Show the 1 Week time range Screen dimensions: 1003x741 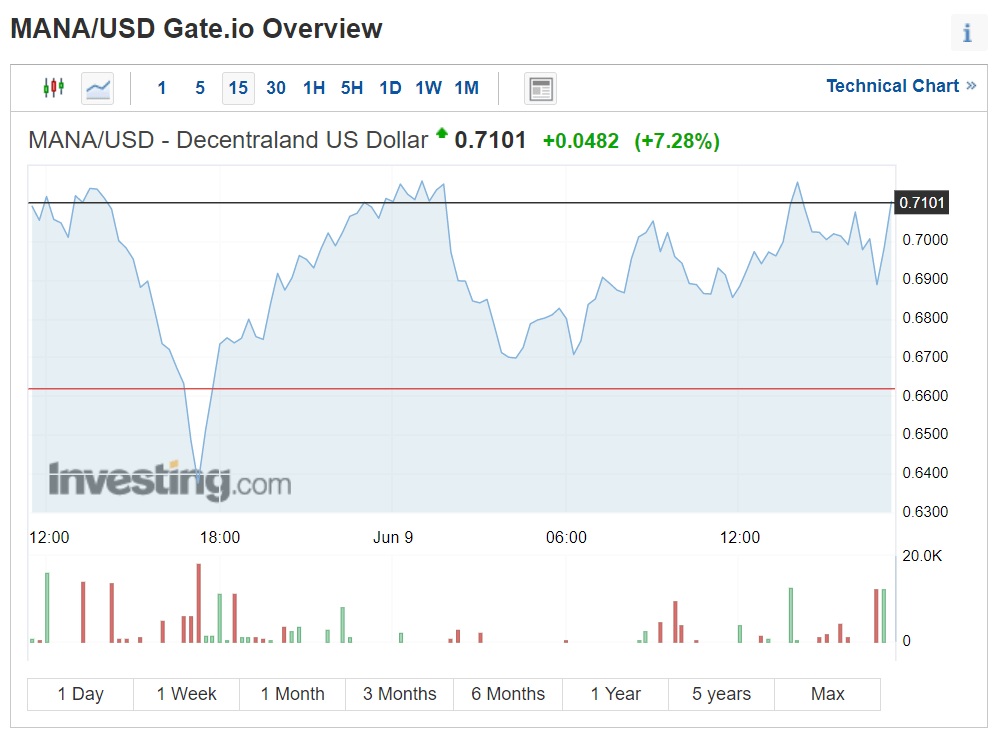coord(186,694)
